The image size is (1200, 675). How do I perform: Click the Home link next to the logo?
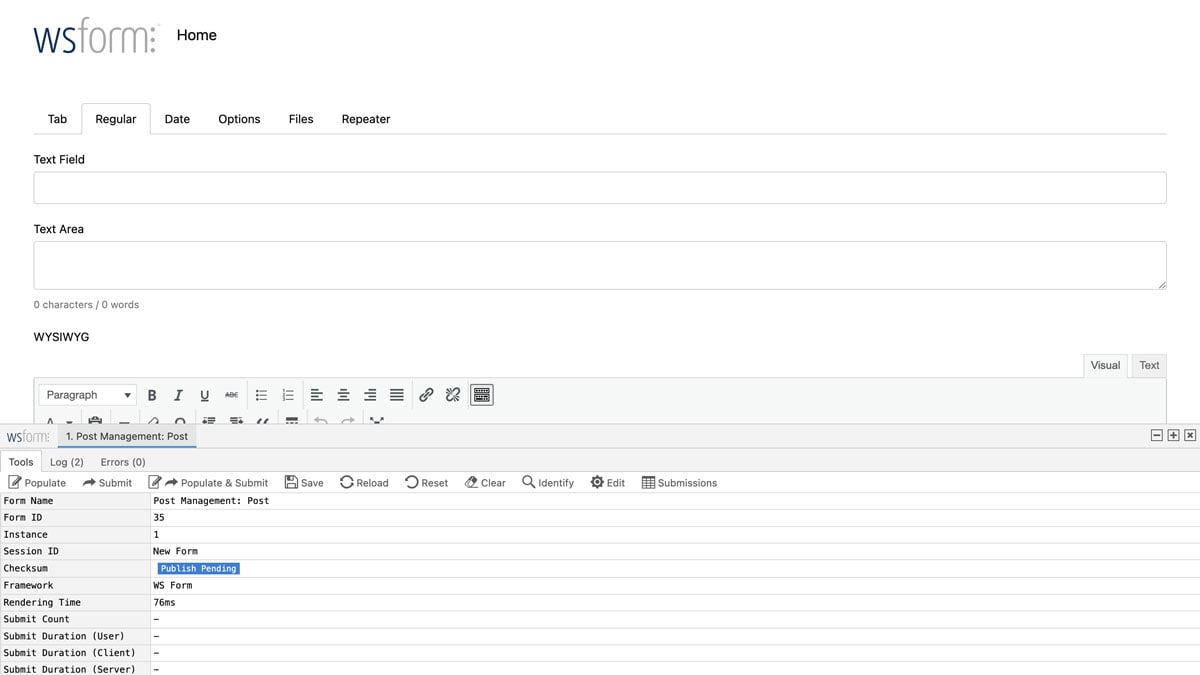(196, 35)
